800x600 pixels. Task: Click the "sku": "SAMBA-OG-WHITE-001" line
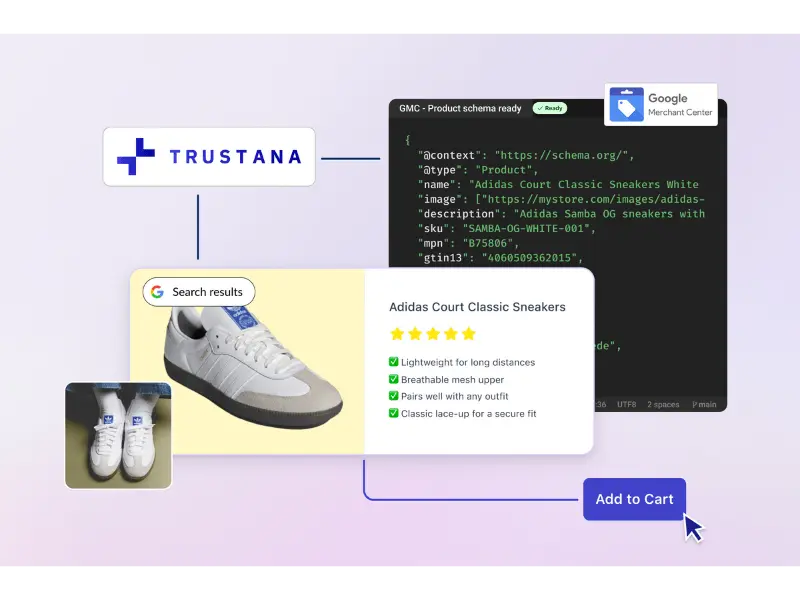click(x=507, y=229)
